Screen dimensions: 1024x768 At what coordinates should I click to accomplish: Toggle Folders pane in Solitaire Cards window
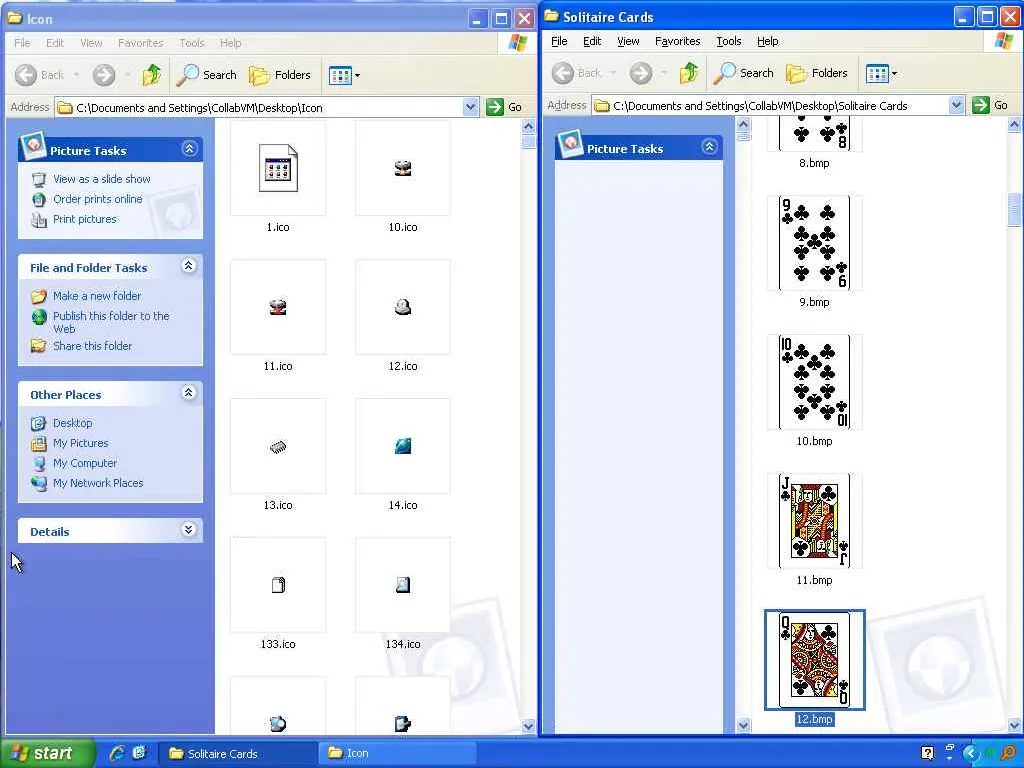817,73
